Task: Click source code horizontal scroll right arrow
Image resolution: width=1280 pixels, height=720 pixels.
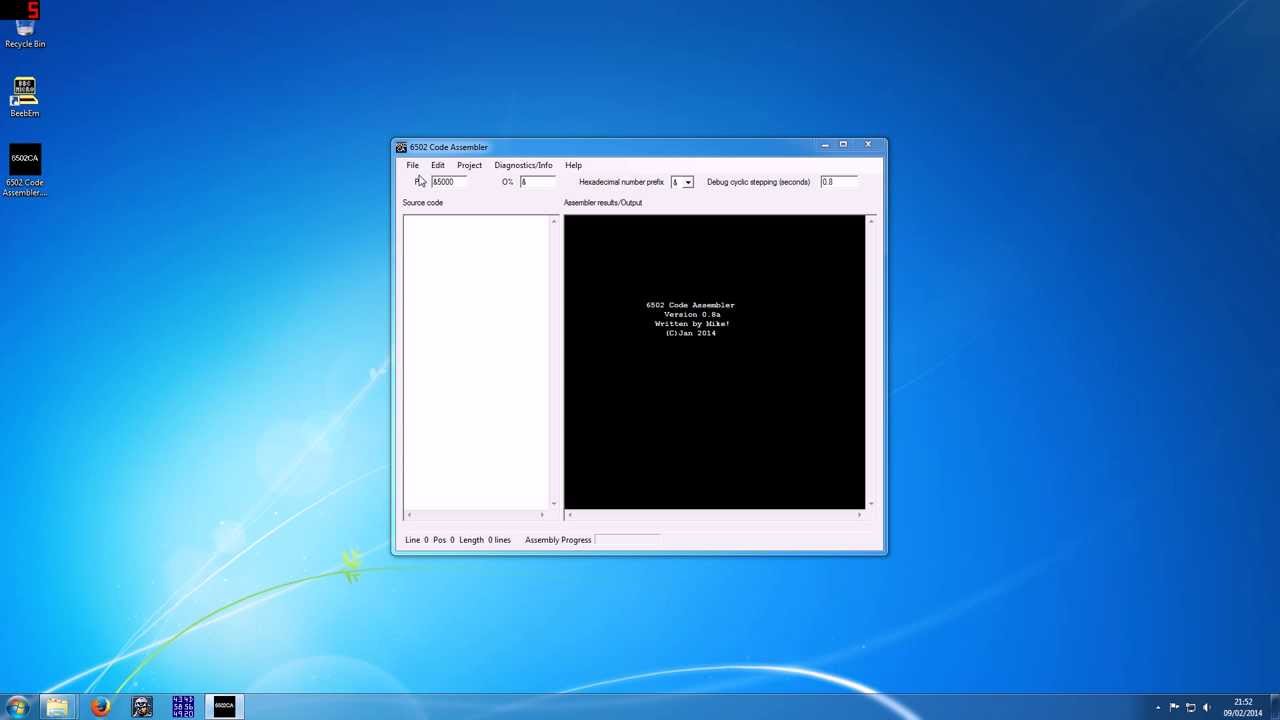Action: [542, 515]
